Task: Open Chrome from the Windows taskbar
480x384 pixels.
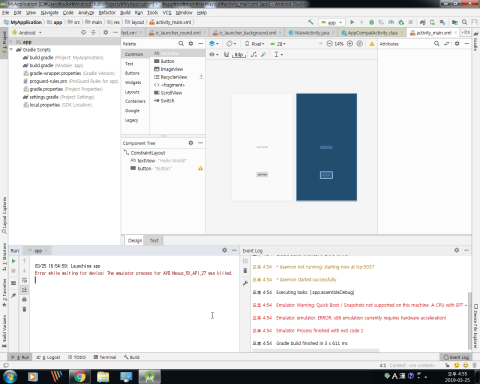Action: click(80, 377)
